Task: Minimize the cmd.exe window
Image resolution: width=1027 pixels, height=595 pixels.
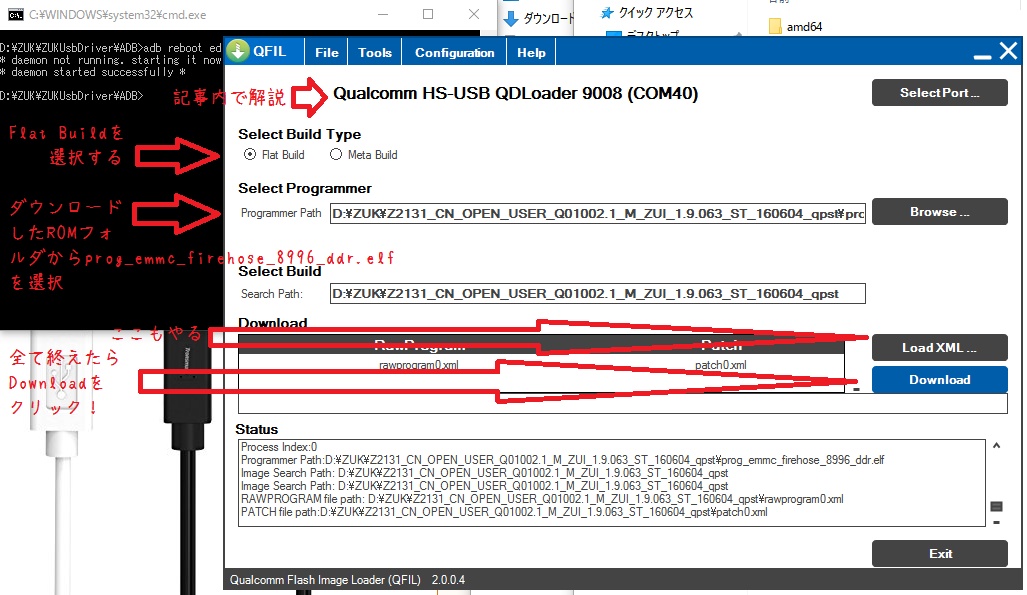Action: pos(383,14)
